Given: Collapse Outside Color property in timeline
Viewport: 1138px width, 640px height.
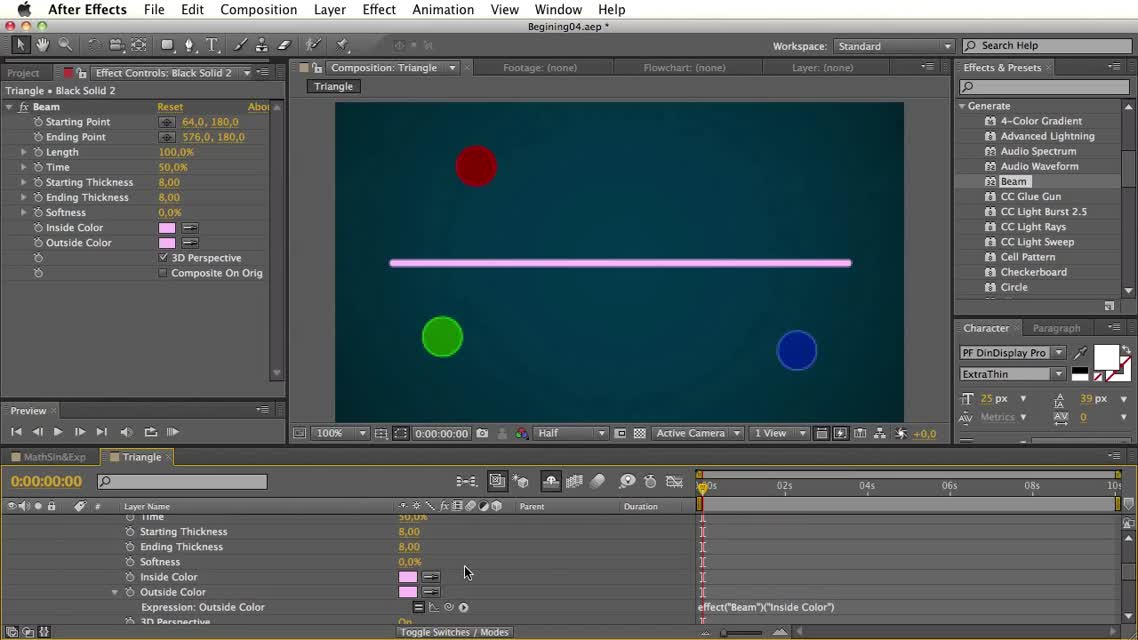Looking at the screenshot, I should (115, 592).
